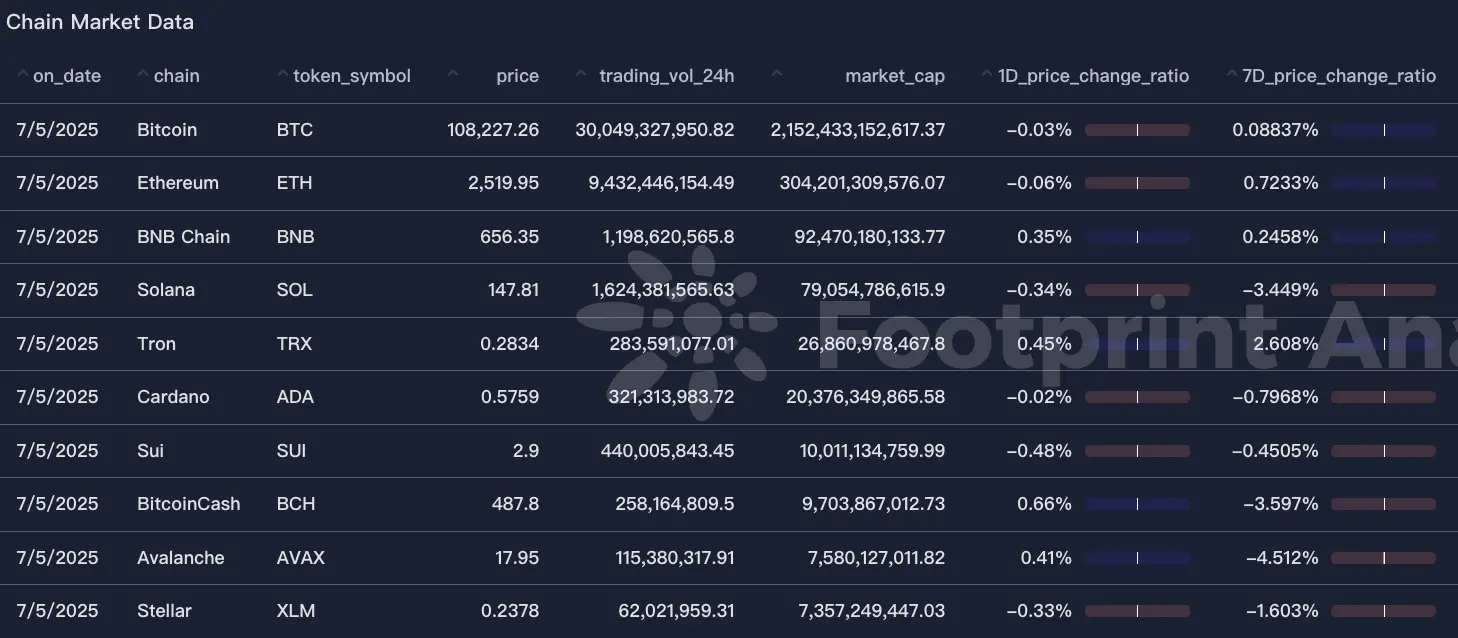This screenshot has width=1458, height=638.
Task: Click Bitcoin's 7D change indicator bar
Action: tap(1384, 129)
